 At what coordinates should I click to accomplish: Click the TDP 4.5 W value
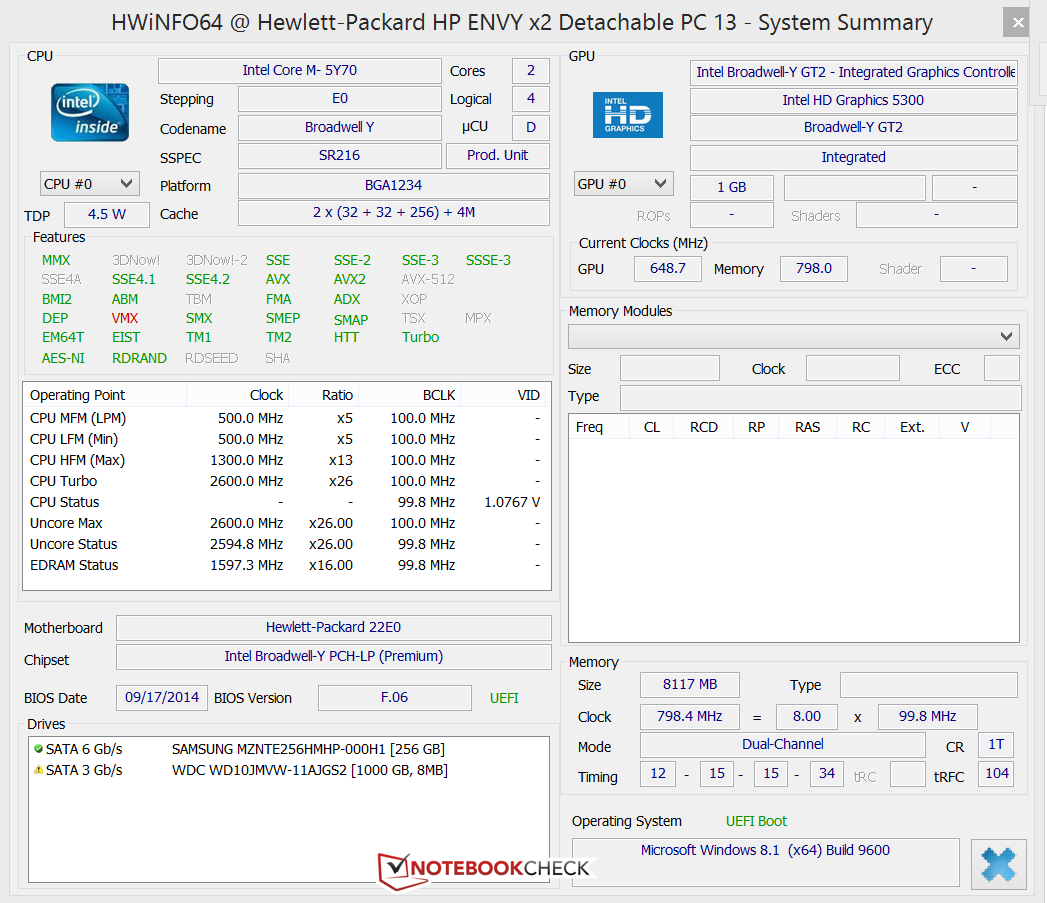point(107,214)
